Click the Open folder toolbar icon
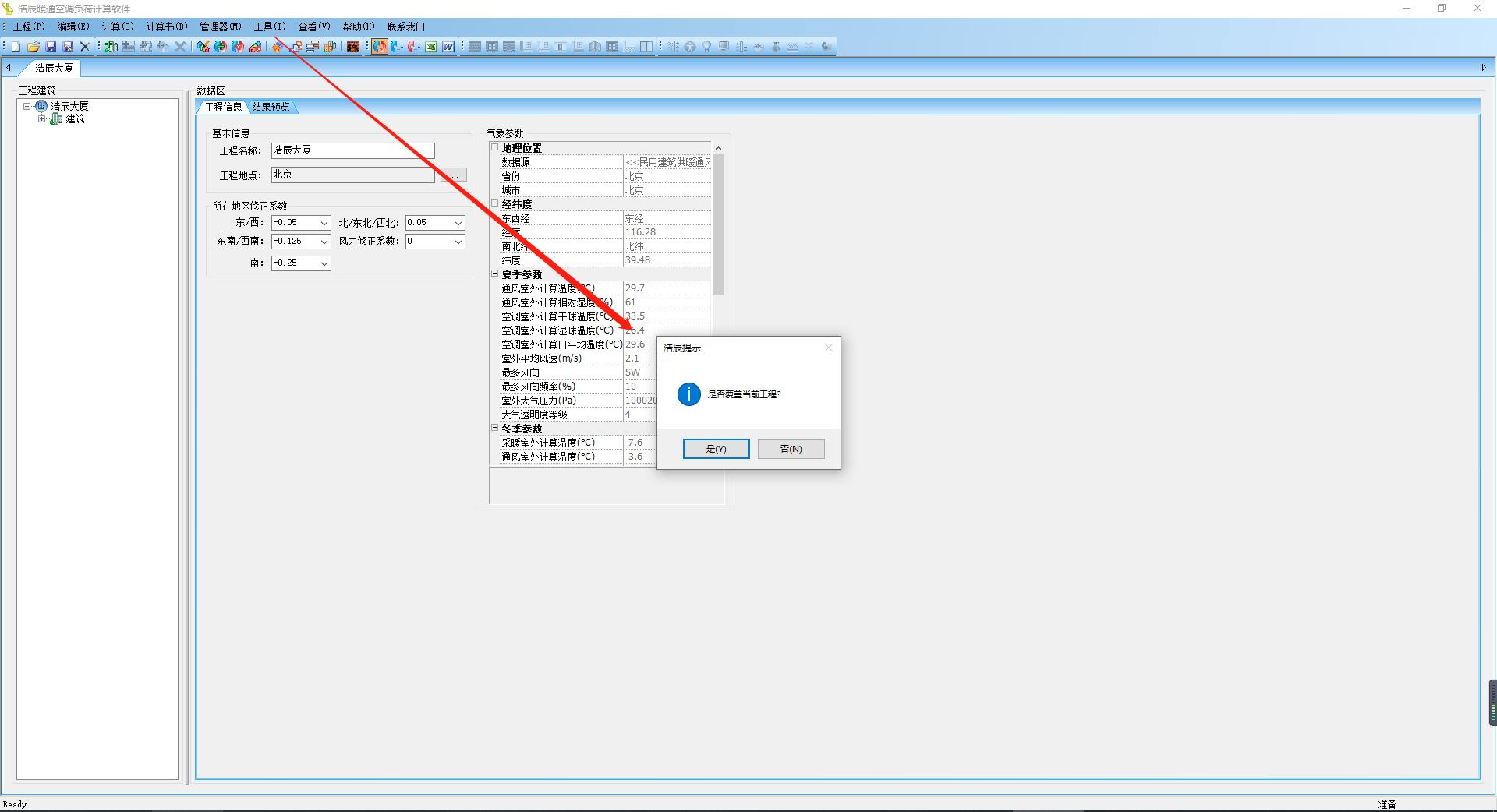 click(33, 47)
